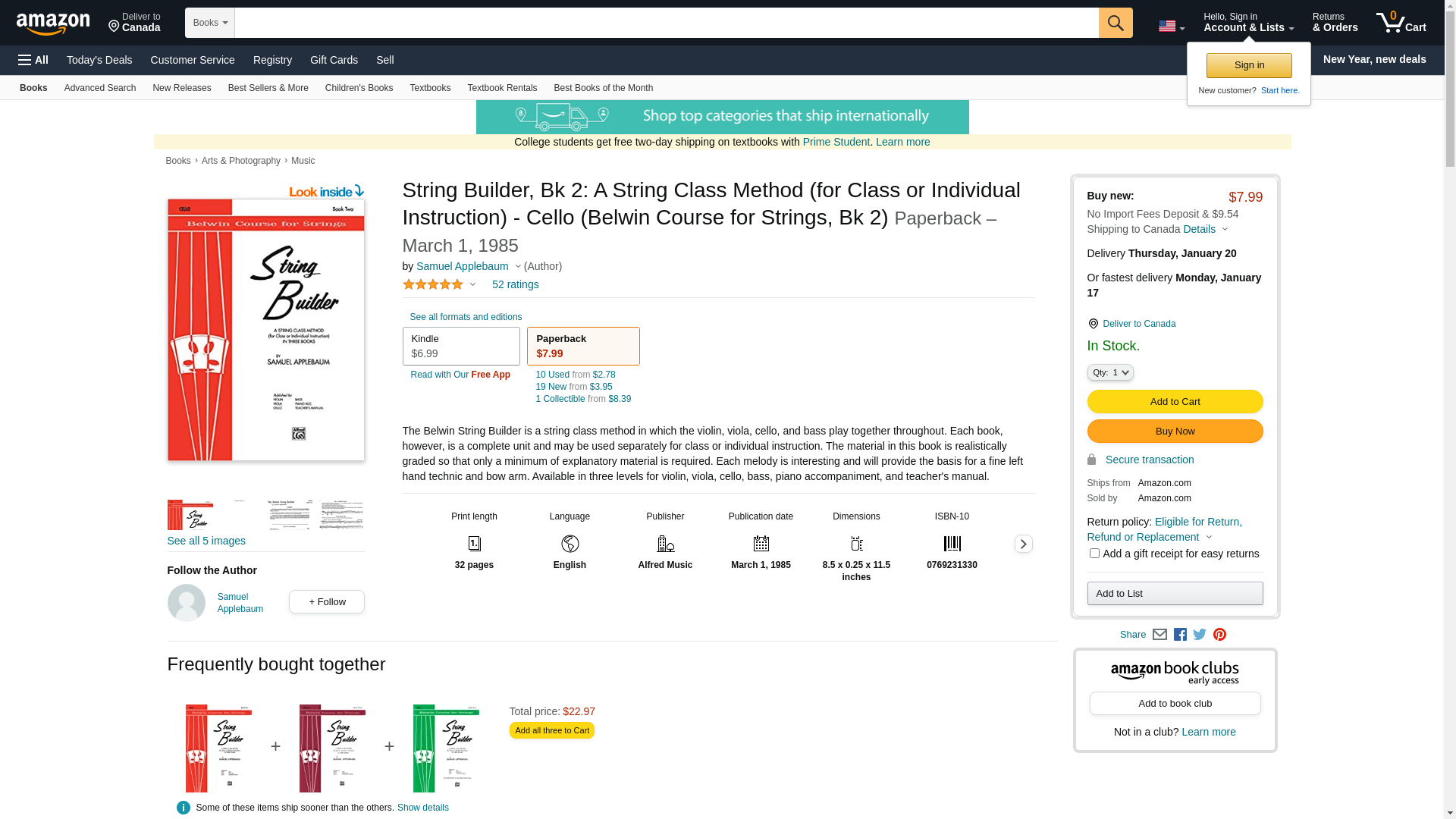Check the gift receipt checkbox
This screenshot has height=819, width=1456.
[1094, 554]
